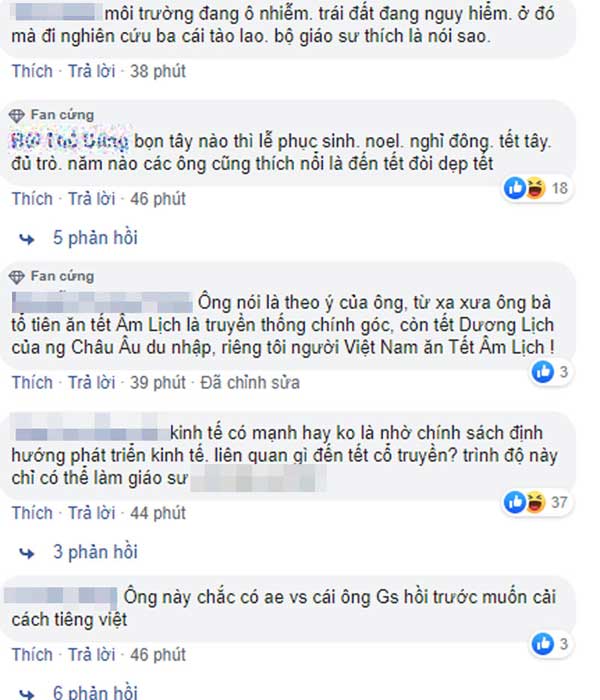The height and width of the screenshot is (700, 600).
Task: Click the like icon on the Tết Âm Lịch comment
Action: tap(543, 372)
